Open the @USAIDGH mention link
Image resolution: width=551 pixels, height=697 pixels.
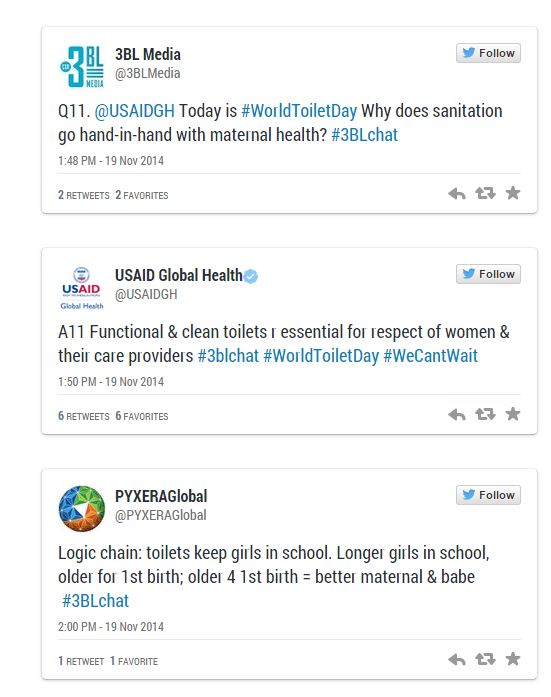click(135, 111)
